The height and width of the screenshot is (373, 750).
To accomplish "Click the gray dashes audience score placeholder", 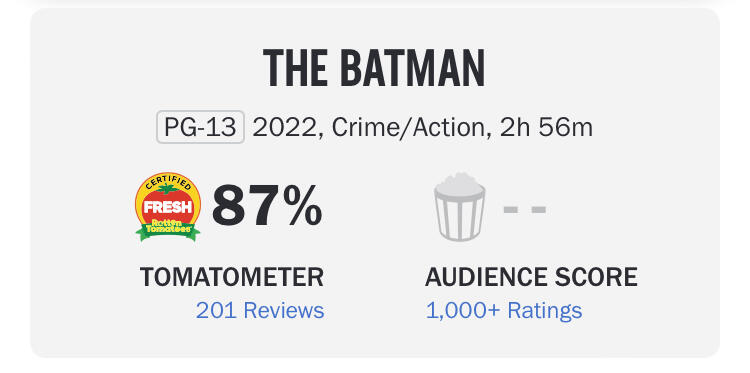I will pyautogui.click(x=525, y=209).
